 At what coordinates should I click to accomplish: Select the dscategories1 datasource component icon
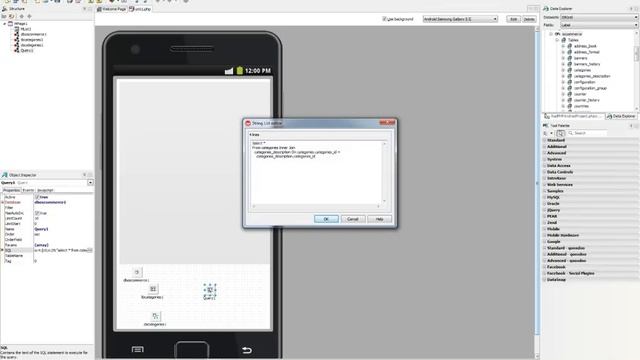(155, 316)
